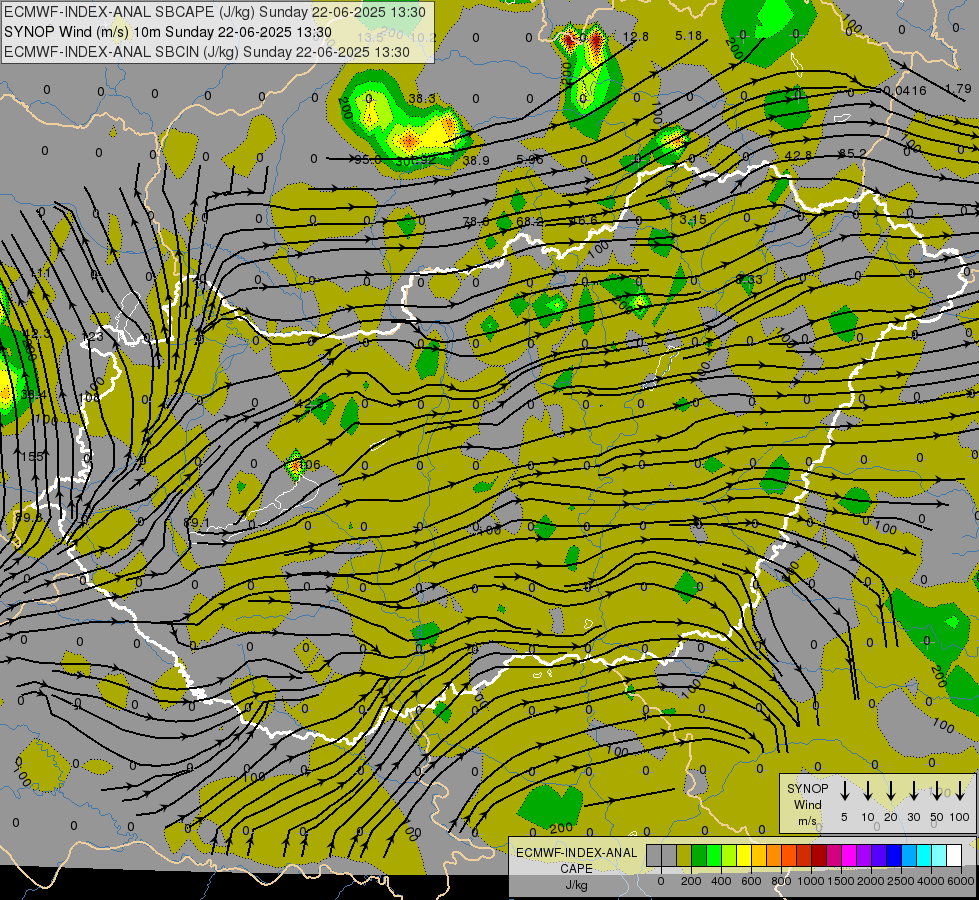Click the '3.15' value on the map

coord(693,220)
